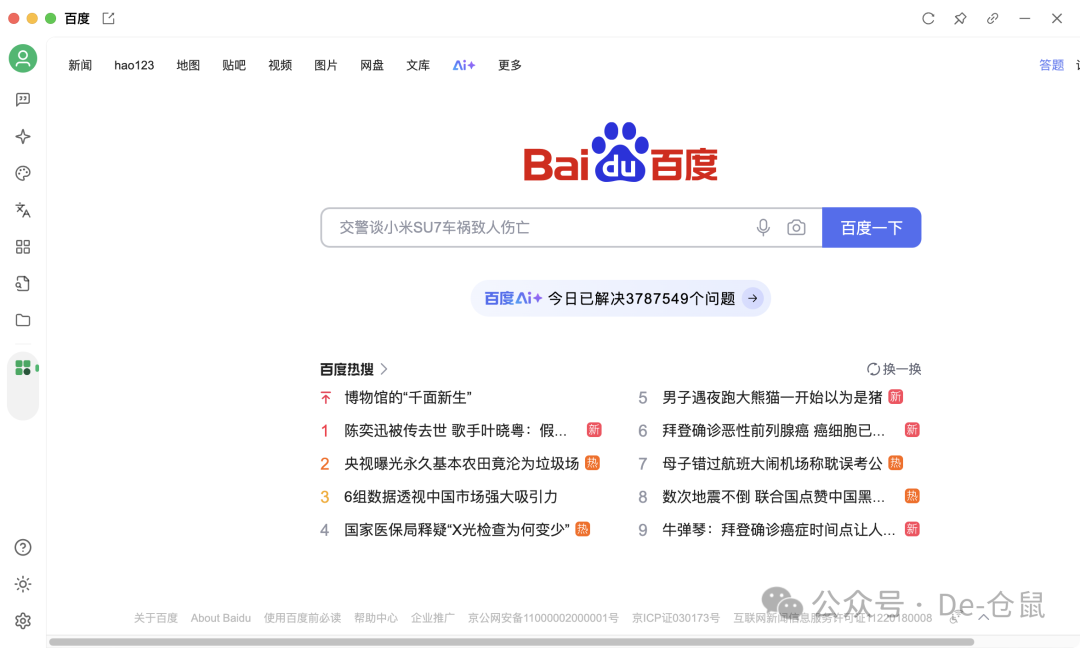Pin the window with pushpin icon

click(960, 19)
